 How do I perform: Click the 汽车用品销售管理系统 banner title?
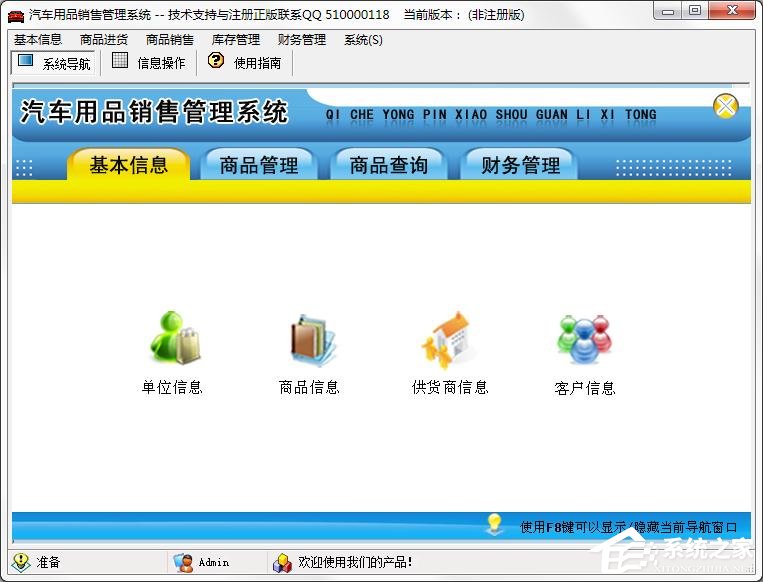tap(154, 112)
